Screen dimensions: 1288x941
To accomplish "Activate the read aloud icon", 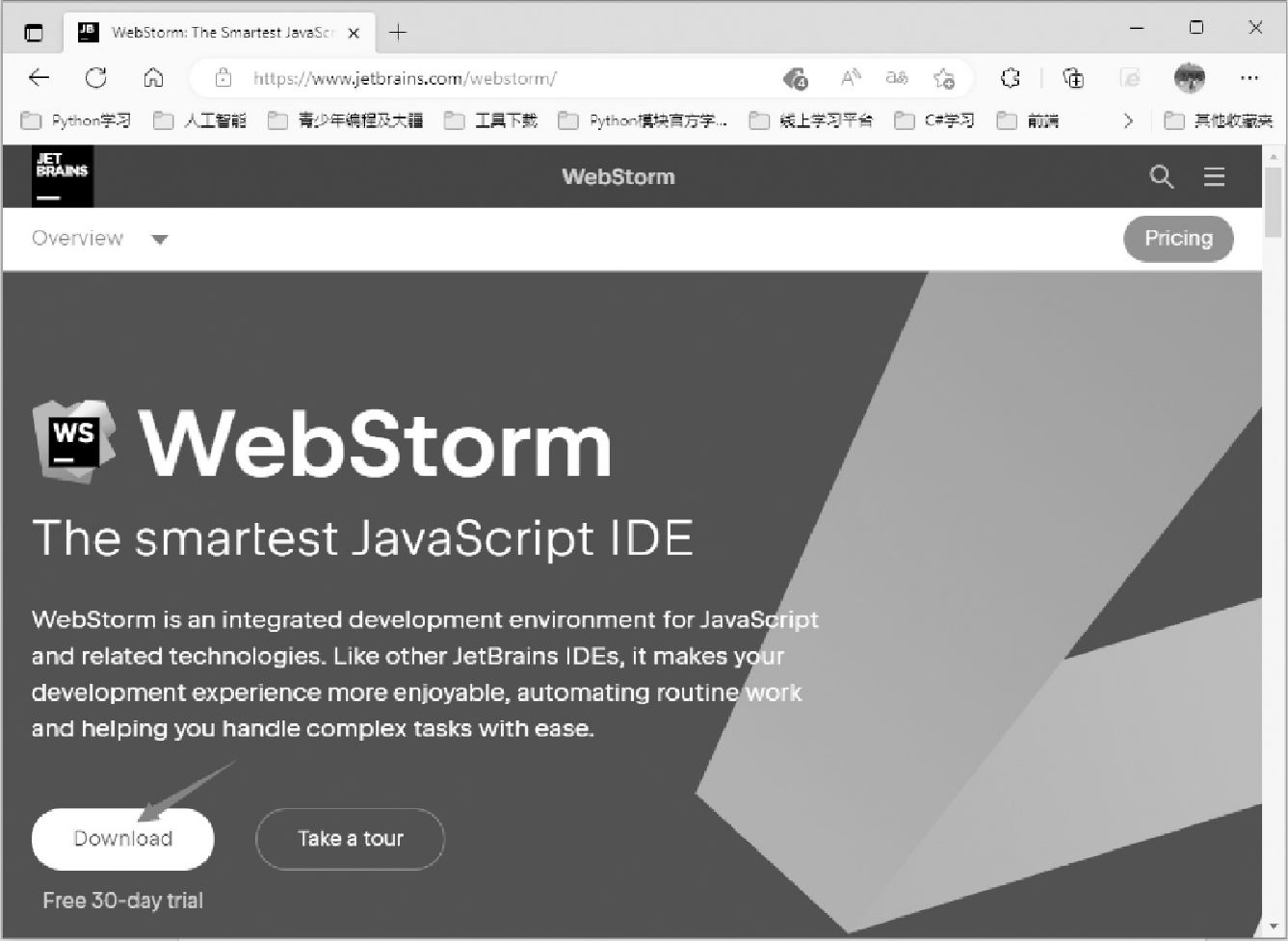I will pos(851,78).
